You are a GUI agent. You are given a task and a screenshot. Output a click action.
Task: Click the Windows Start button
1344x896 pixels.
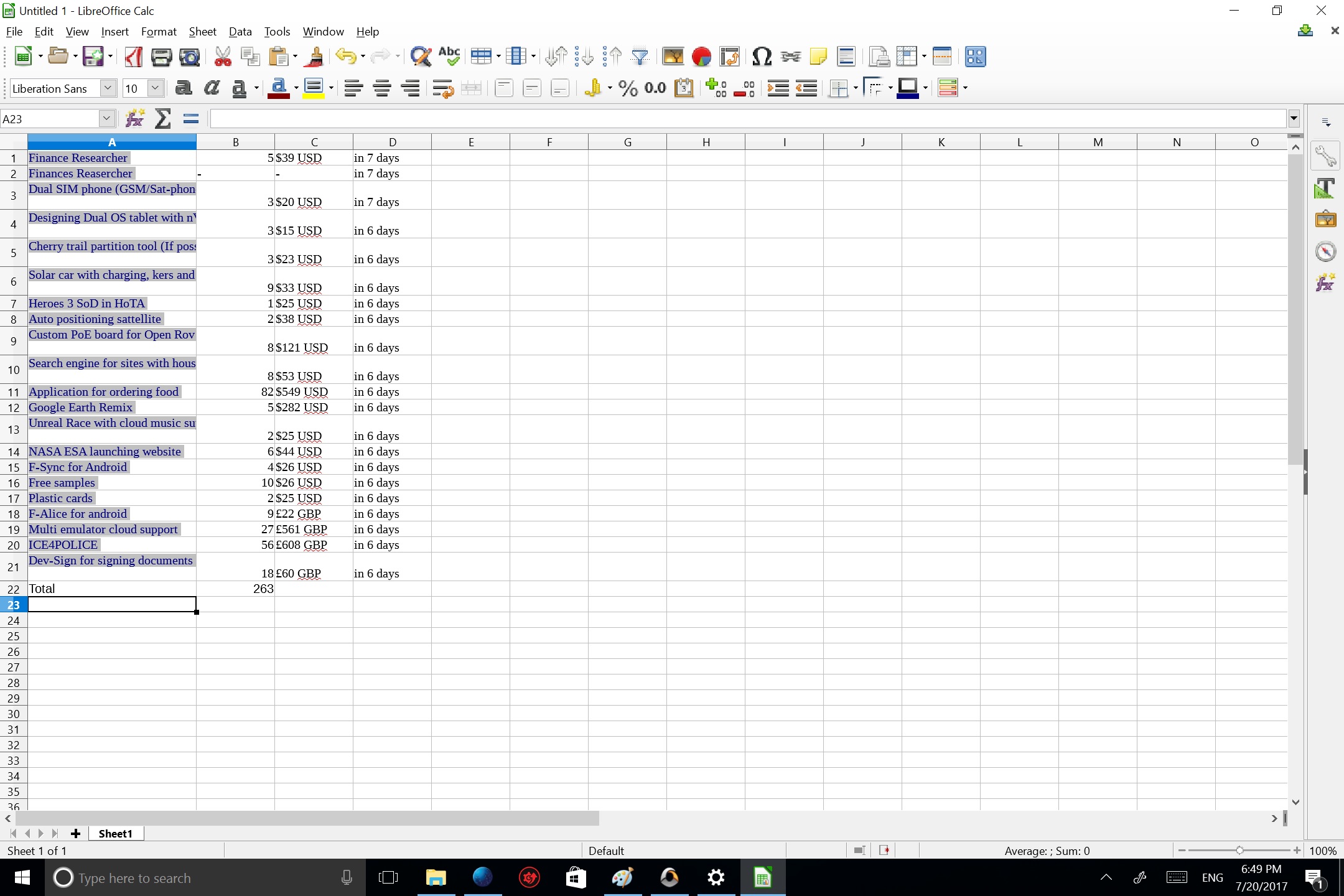[x=22, y=878]
